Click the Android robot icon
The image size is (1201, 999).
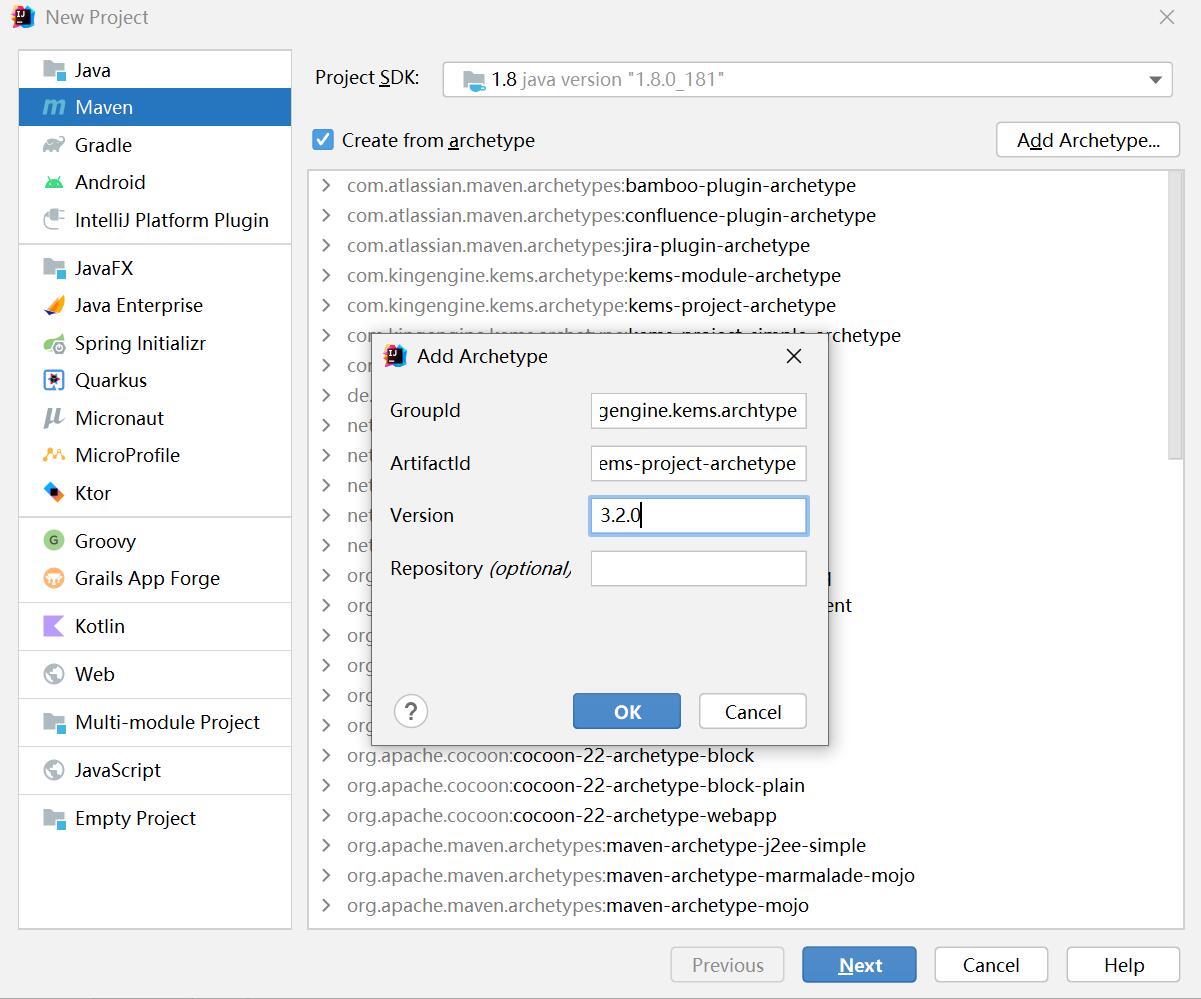pyautogui.click(x=54, y=182)
